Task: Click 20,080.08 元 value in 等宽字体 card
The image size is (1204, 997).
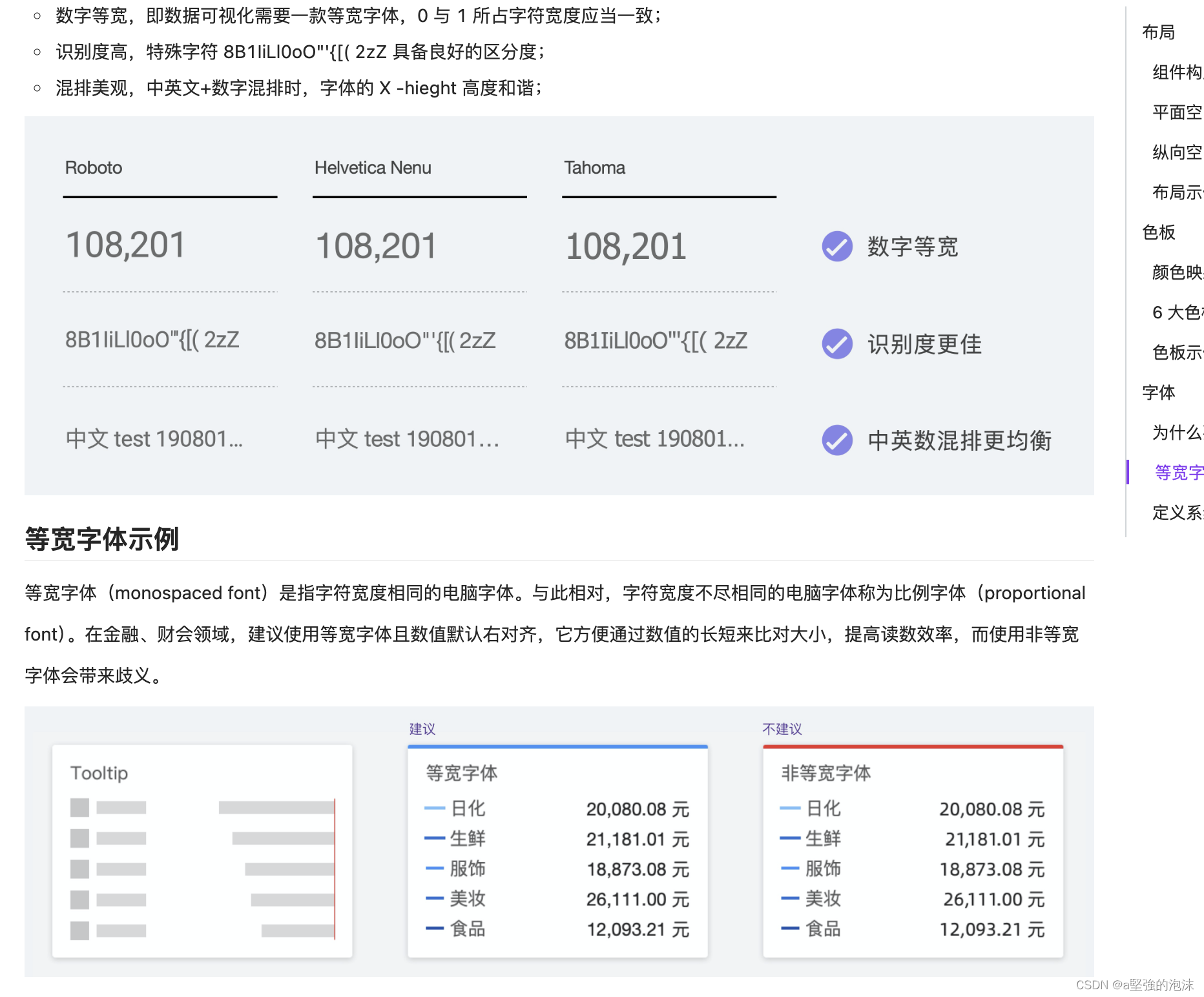Action: [638, 809]
